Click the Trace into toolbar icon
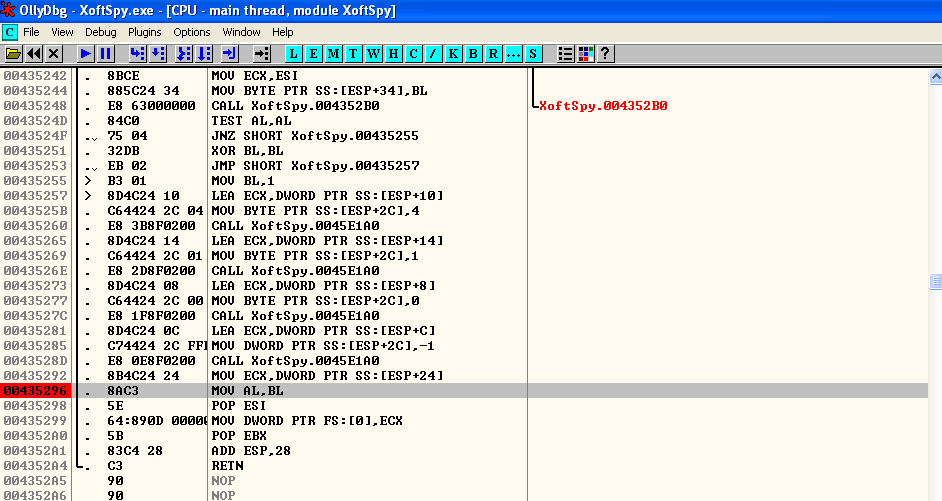 (x=184, y=53)
